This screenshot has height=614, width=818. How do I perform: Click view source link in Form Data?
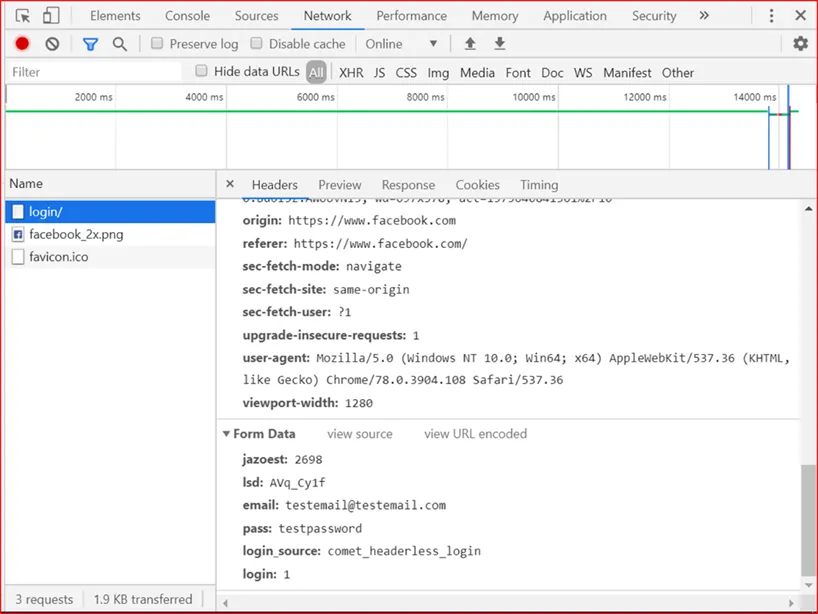pyautogui.click(x=359, y=434)
